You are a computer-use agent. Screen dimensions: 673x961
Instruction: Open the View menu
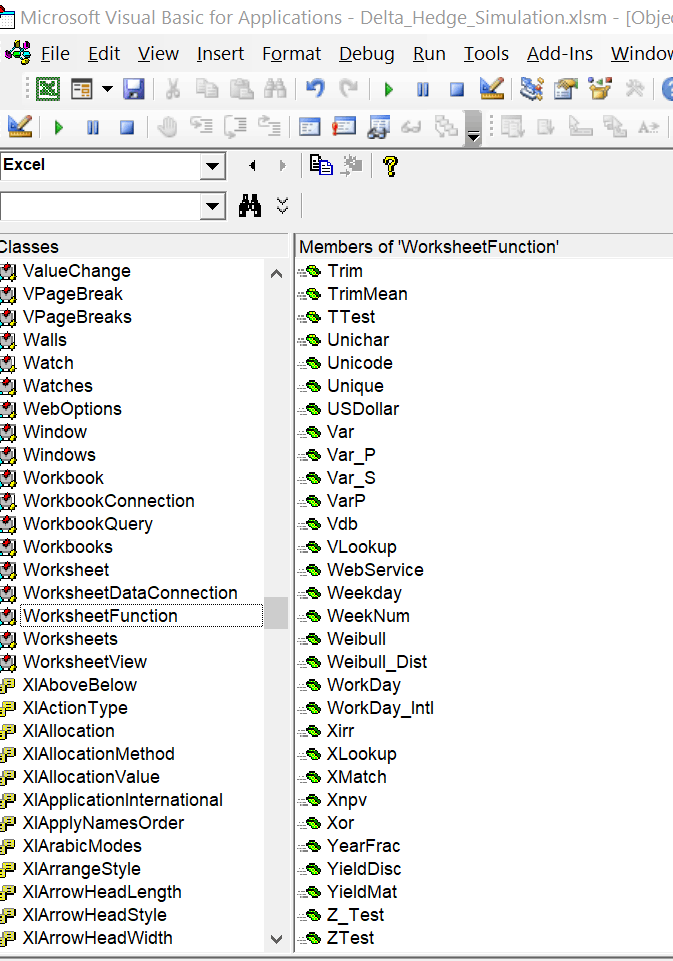click(158, 54)
